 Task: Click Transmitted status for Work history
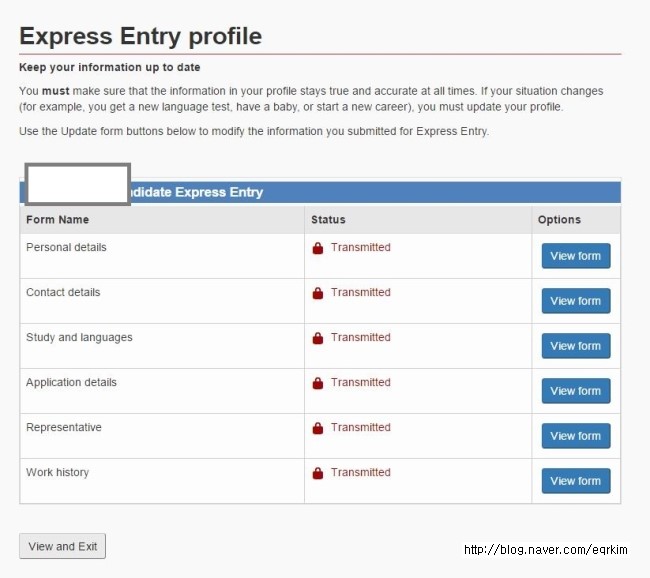(361, 473)
